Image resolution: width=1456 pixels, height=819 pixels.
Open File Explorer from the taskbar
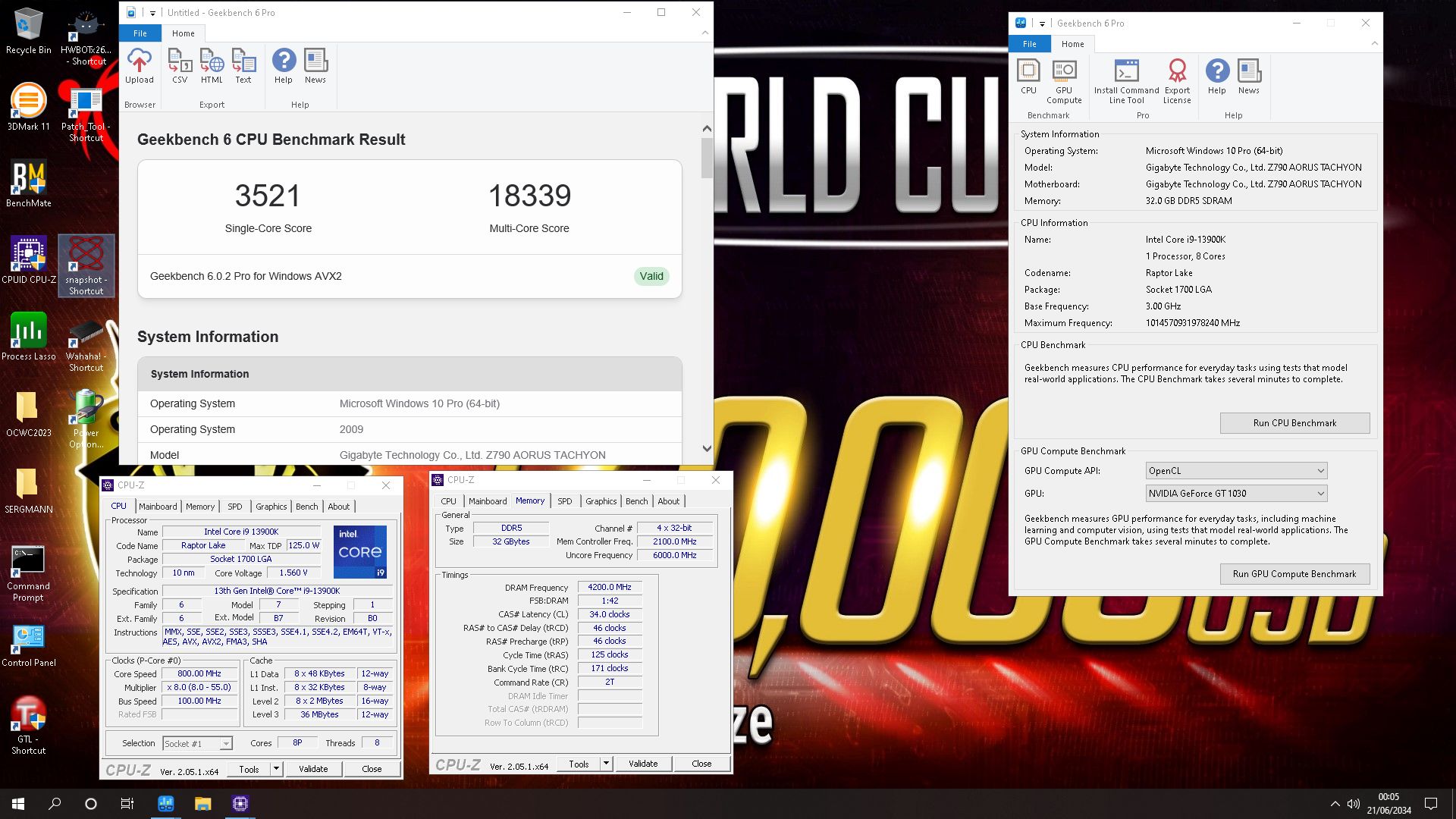(x=202, y=804)
